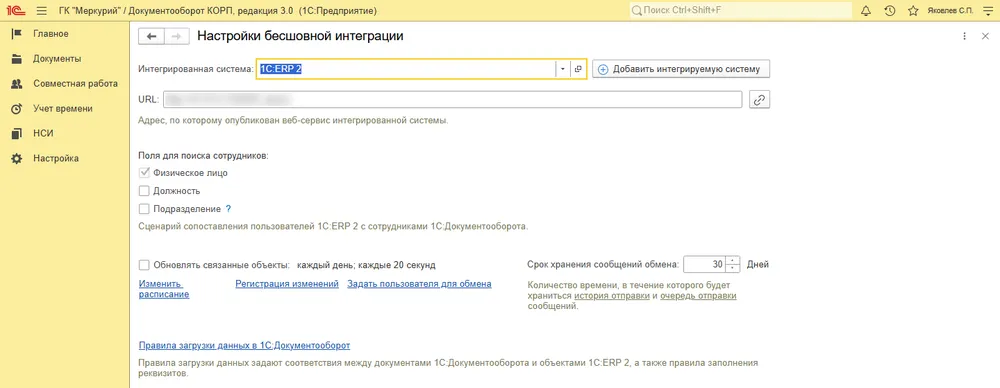Open the hamburger functions menu

[x=42, y=11]
